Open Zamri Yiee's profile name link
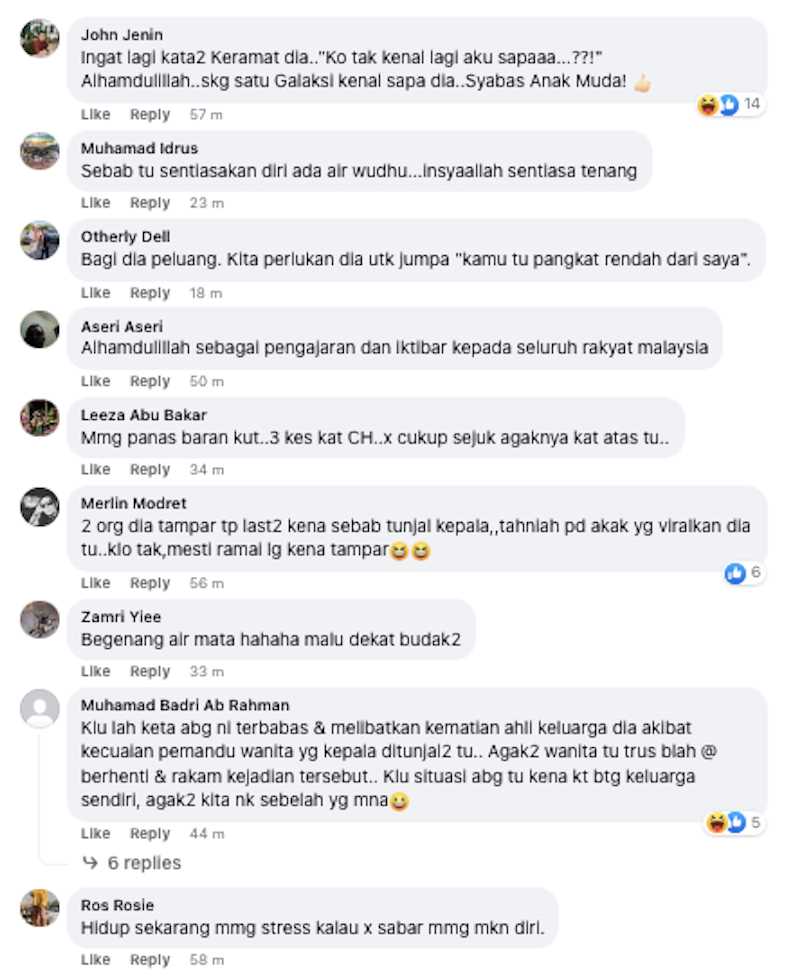792x976 pixels. pyautogui.click(x=121, y=617)
